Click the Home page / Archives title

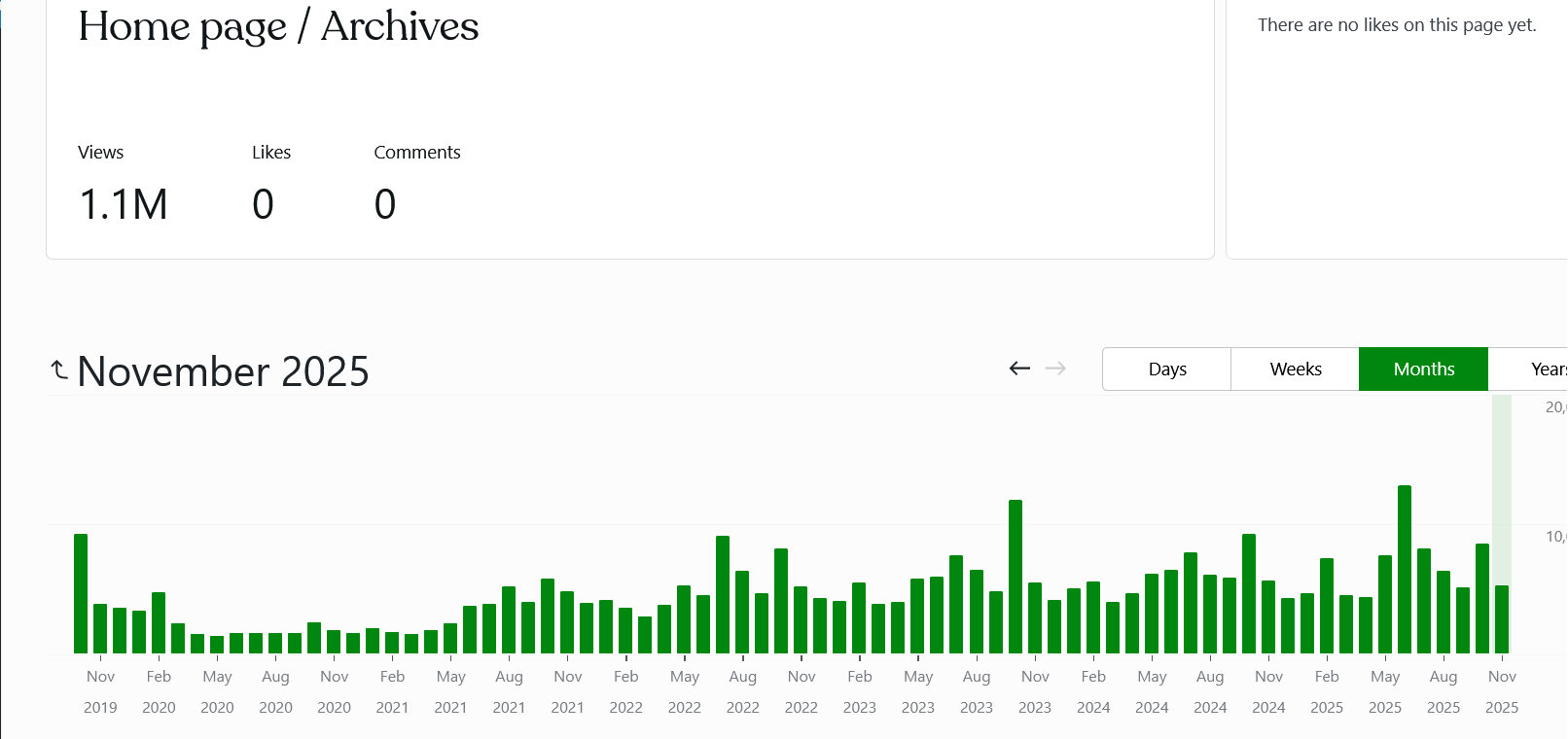(278, 27)
